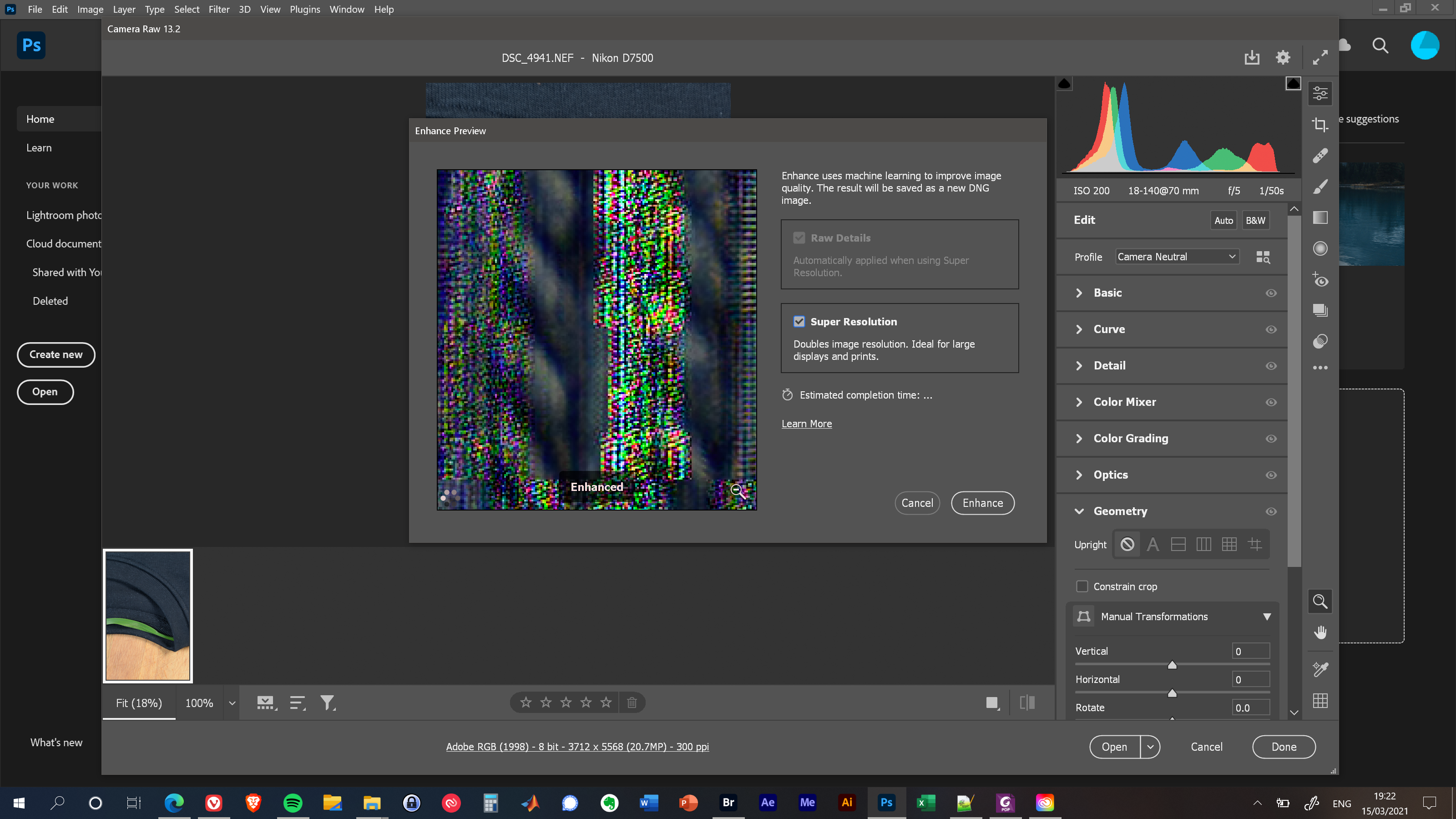Select the Red Eye removal tool

[1320, 280]
